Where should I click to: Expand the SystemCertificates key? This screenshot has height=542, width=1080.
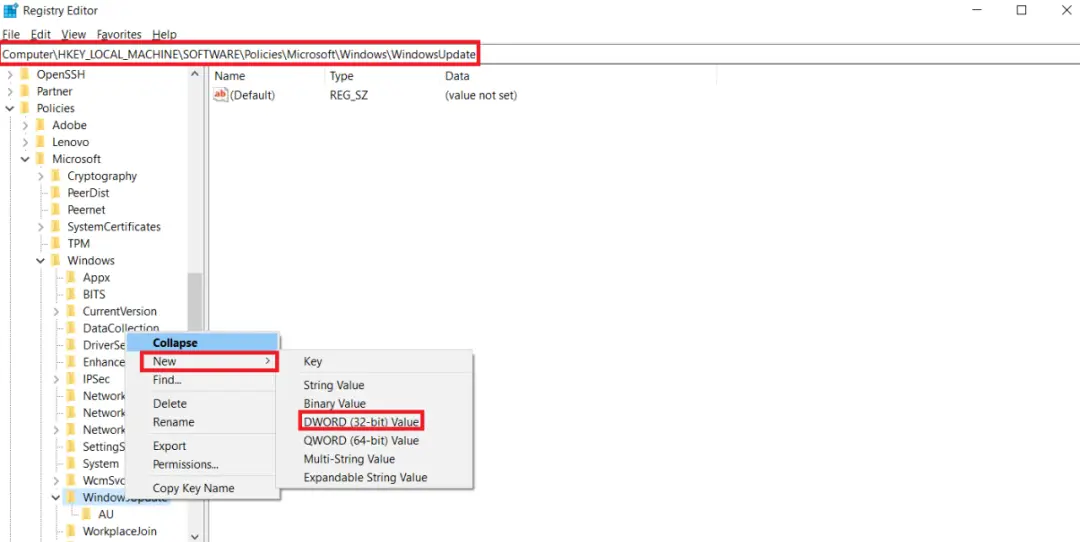point(41,227)
